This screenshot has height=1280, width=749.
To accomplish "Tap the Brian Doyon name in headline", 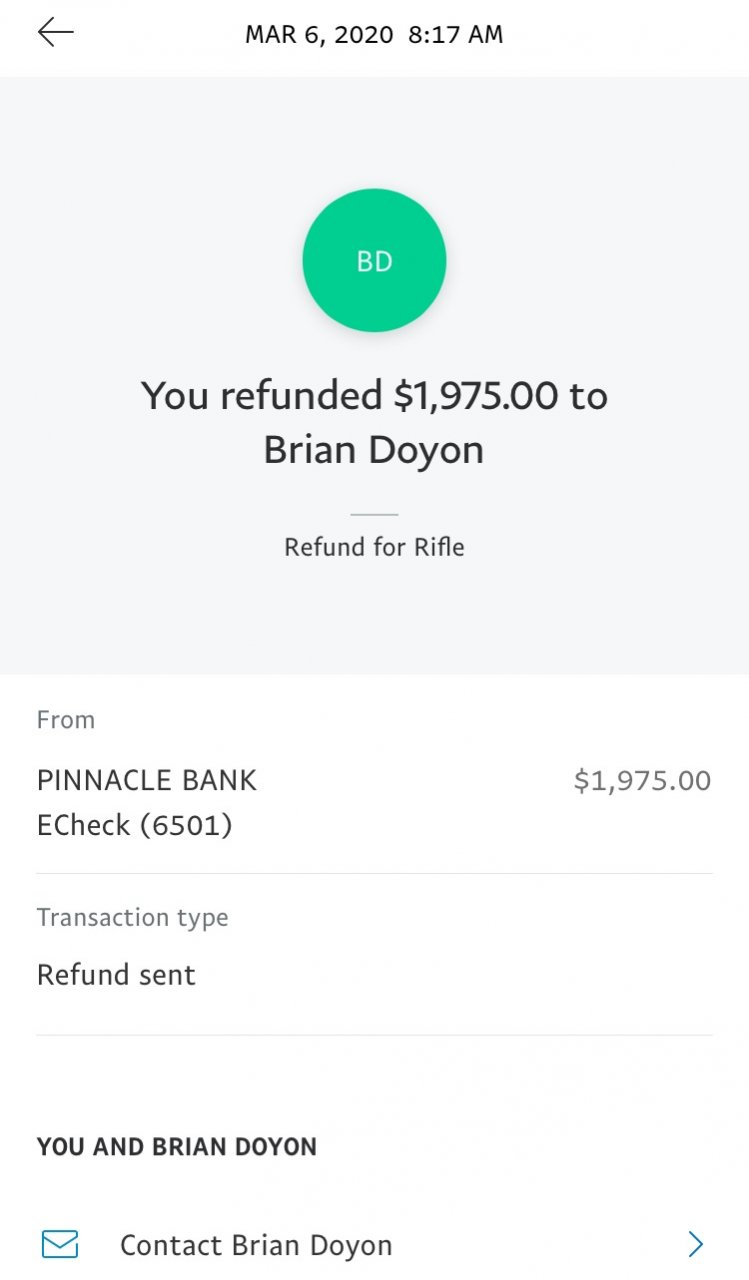I will pyautogui.click(x=374, y=450).
